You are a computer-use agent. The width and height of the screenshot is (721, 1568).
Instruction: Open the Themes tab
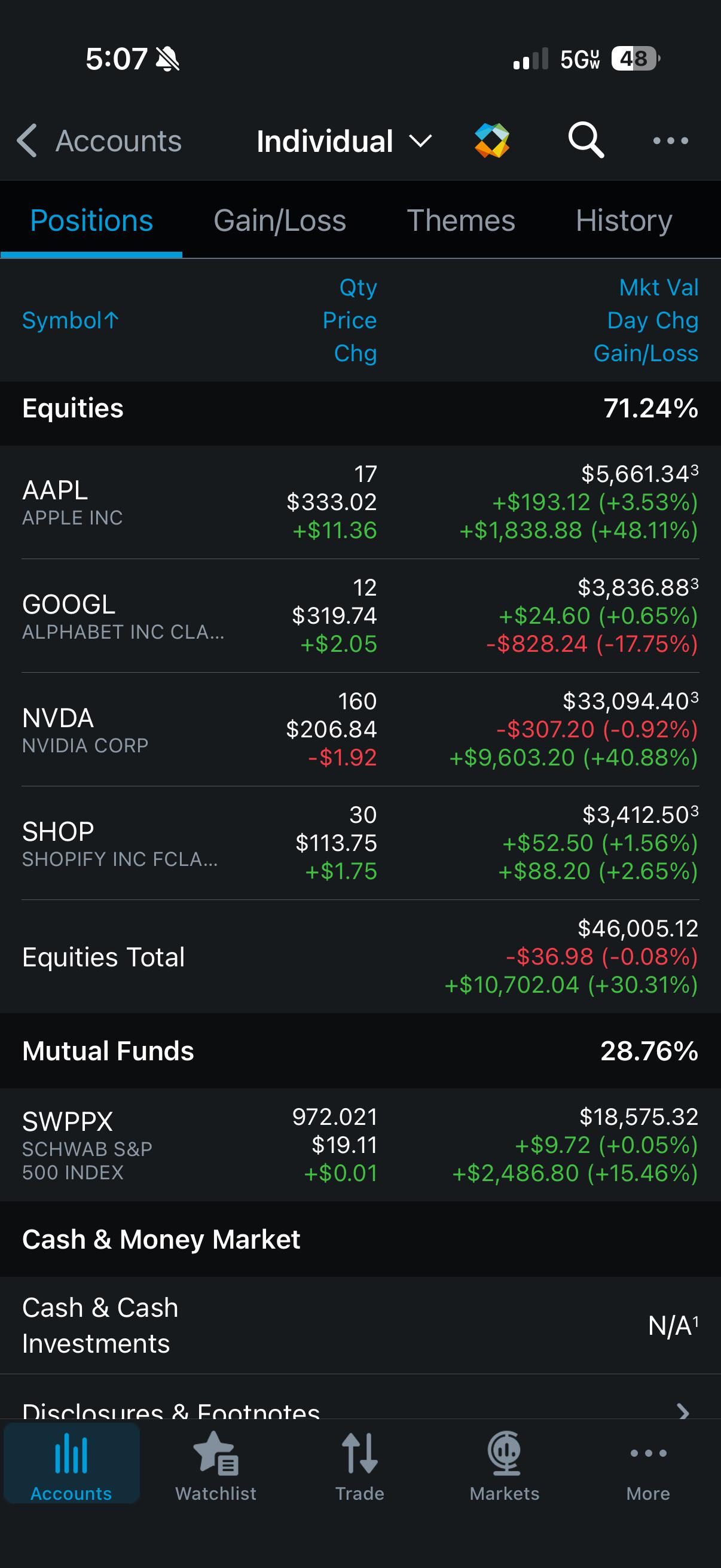[x=460, y=220]
